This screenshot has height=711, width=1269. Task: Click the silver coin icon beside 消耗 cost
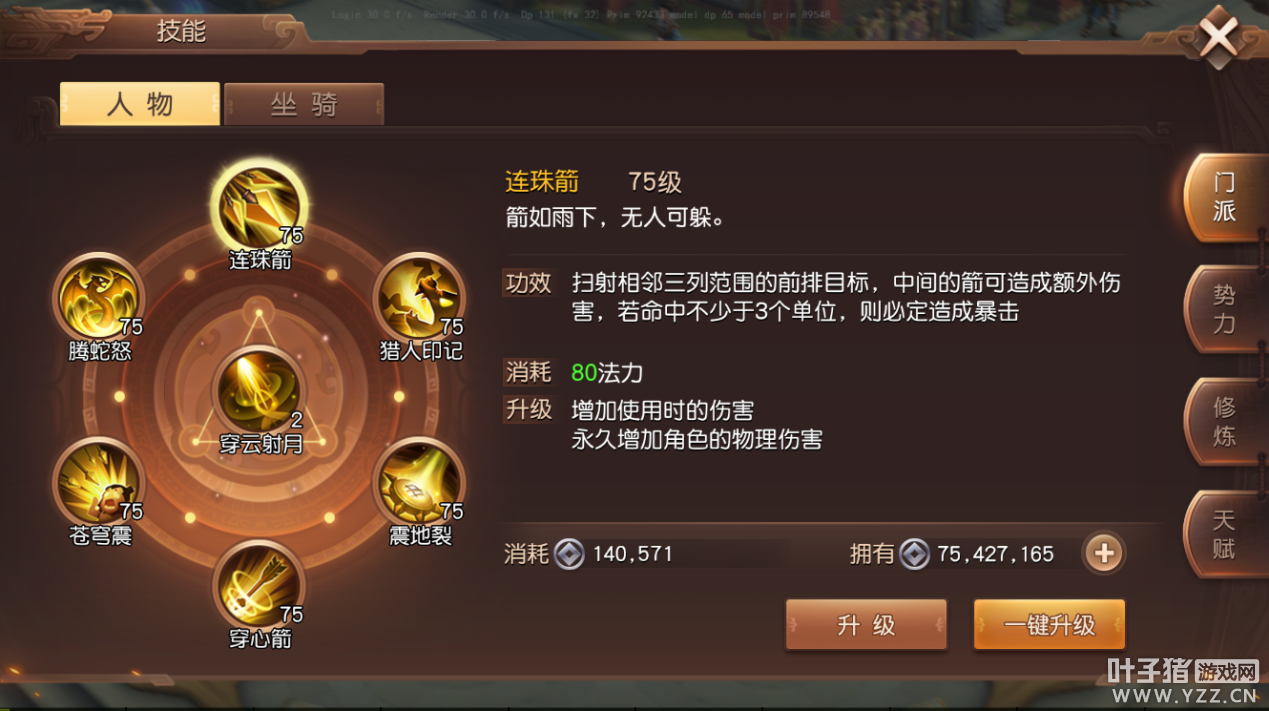(x=569, y=553)
